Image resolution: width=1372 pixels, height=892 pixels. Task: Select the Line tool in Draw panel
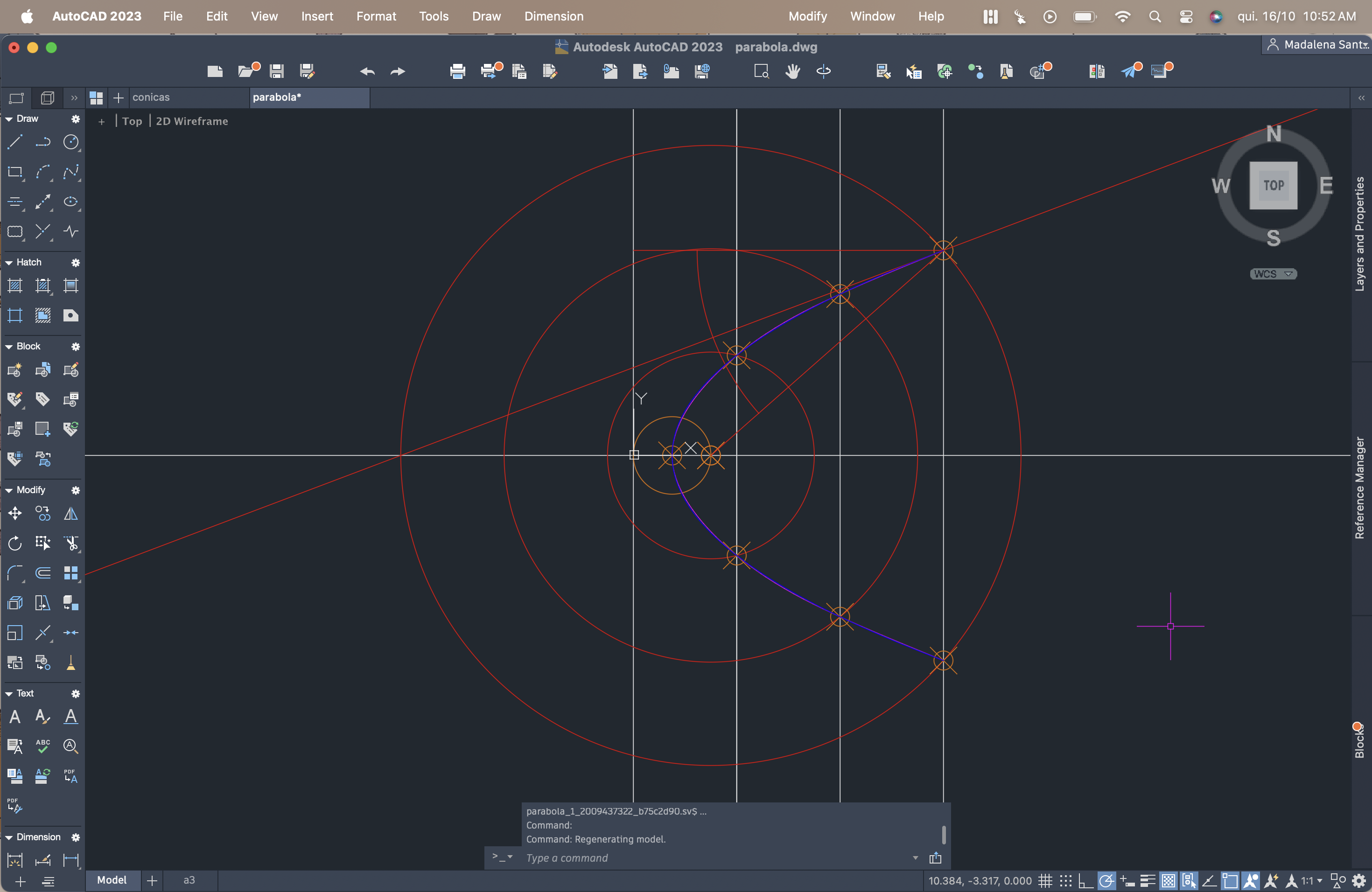(x=15, y=142)
